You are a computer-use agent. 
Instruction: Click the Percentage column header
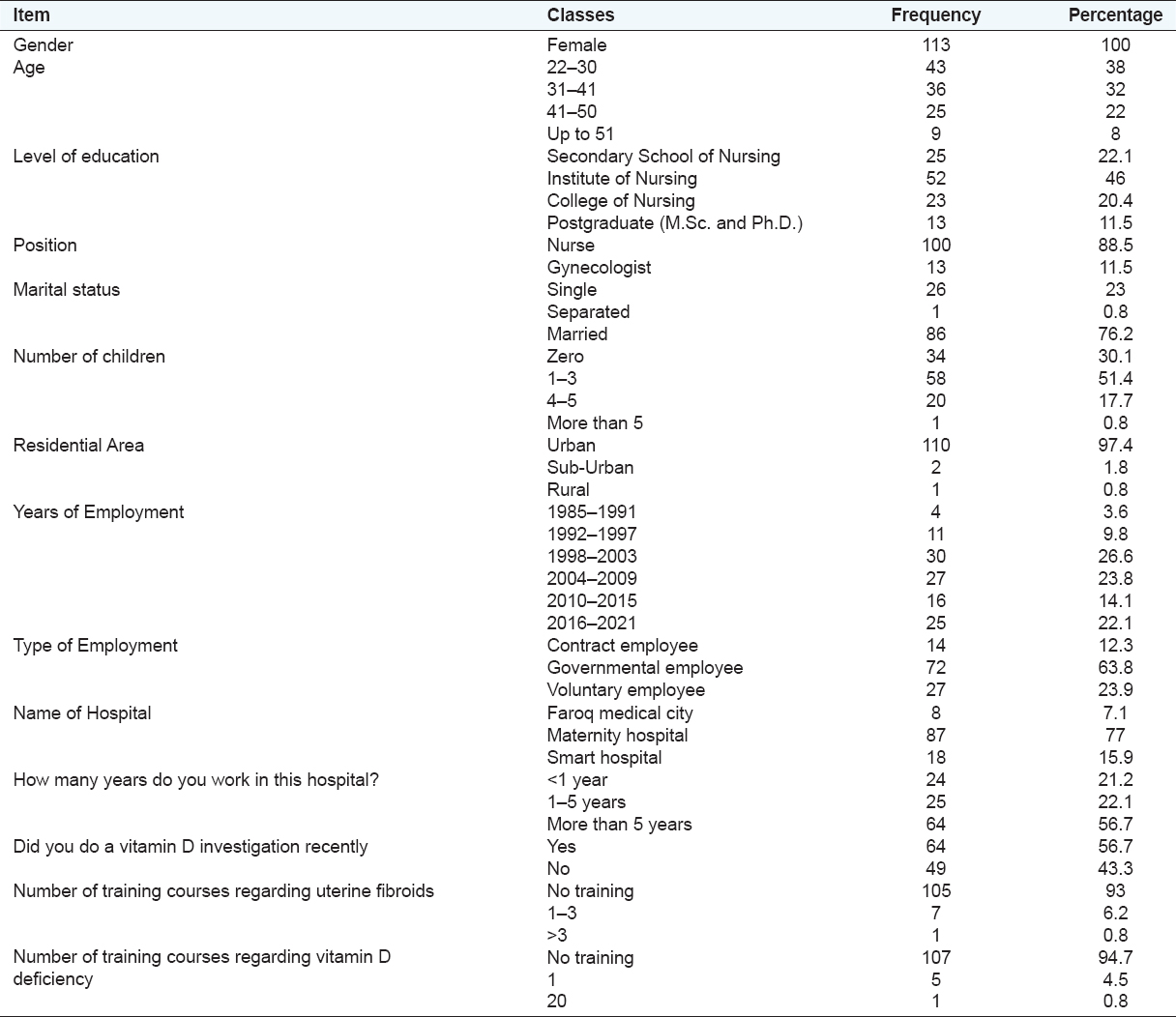[1115, 15]
